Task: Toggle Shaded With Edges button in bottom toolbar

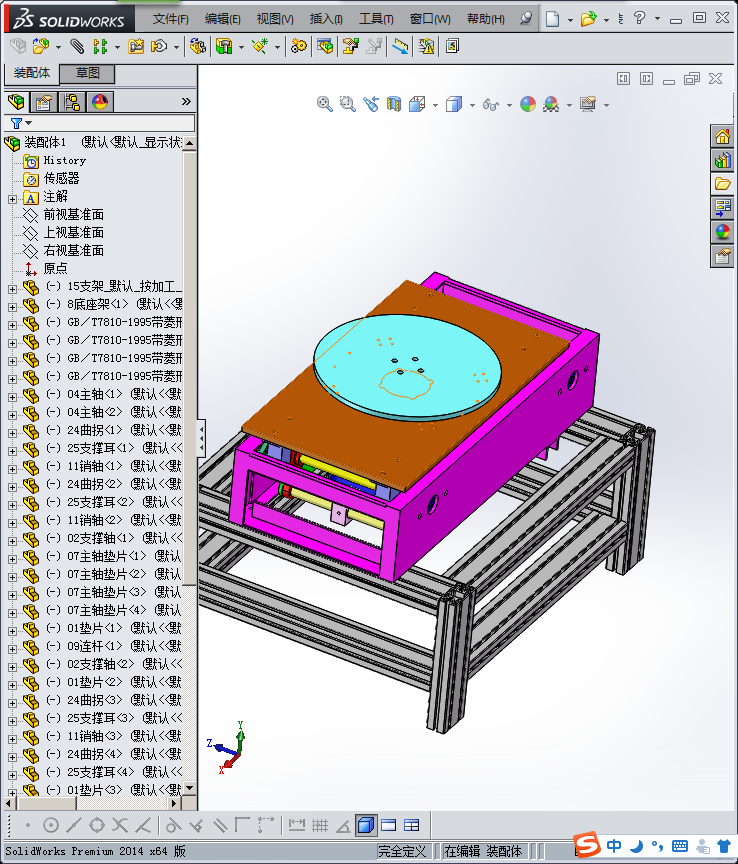Action: [x=366, y=825]
